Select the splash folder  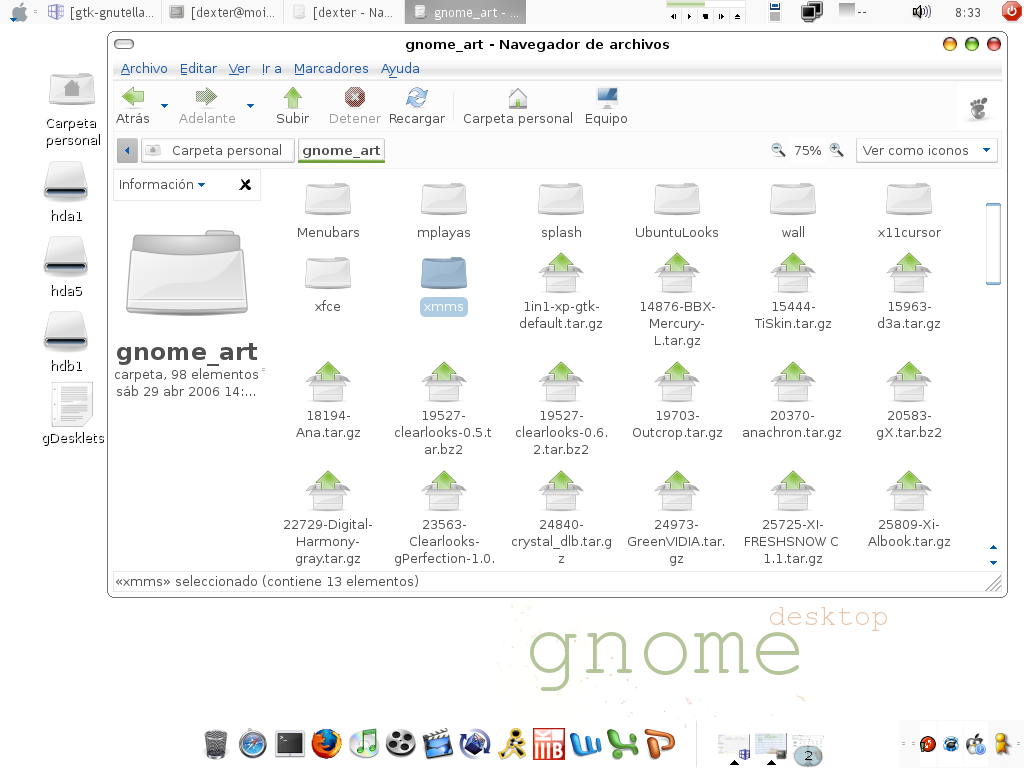coord(561,212)
